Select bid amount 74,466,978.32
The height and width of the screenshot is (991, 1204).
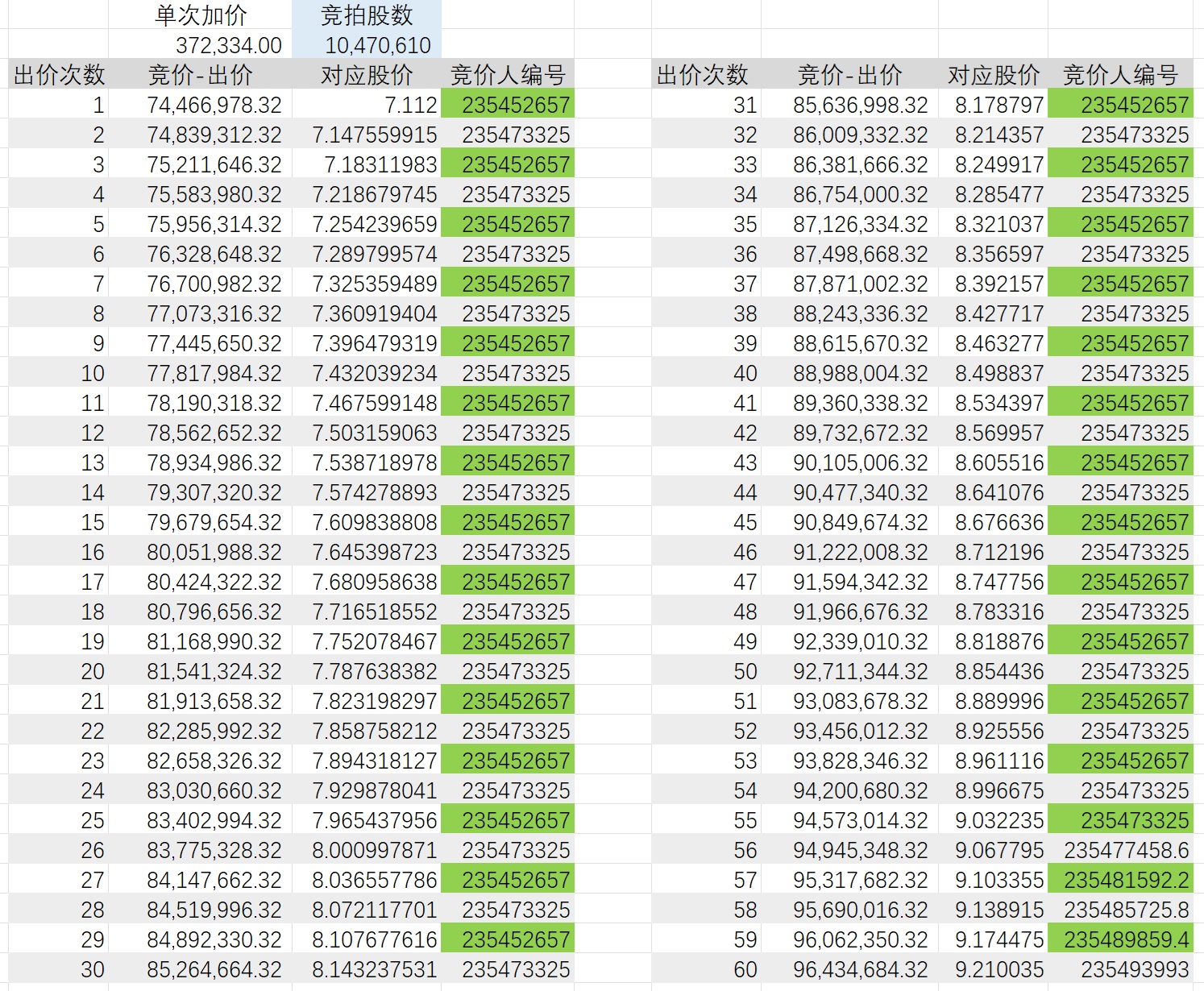pyautogui.click(x=200, y=105)
